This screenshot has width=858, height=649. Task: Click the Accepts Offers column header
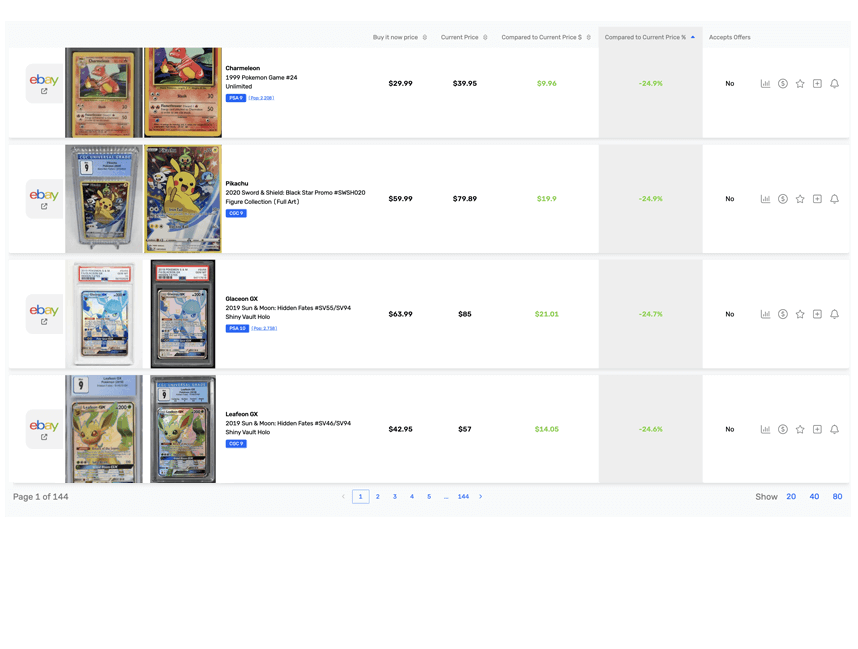pos(729,37)
